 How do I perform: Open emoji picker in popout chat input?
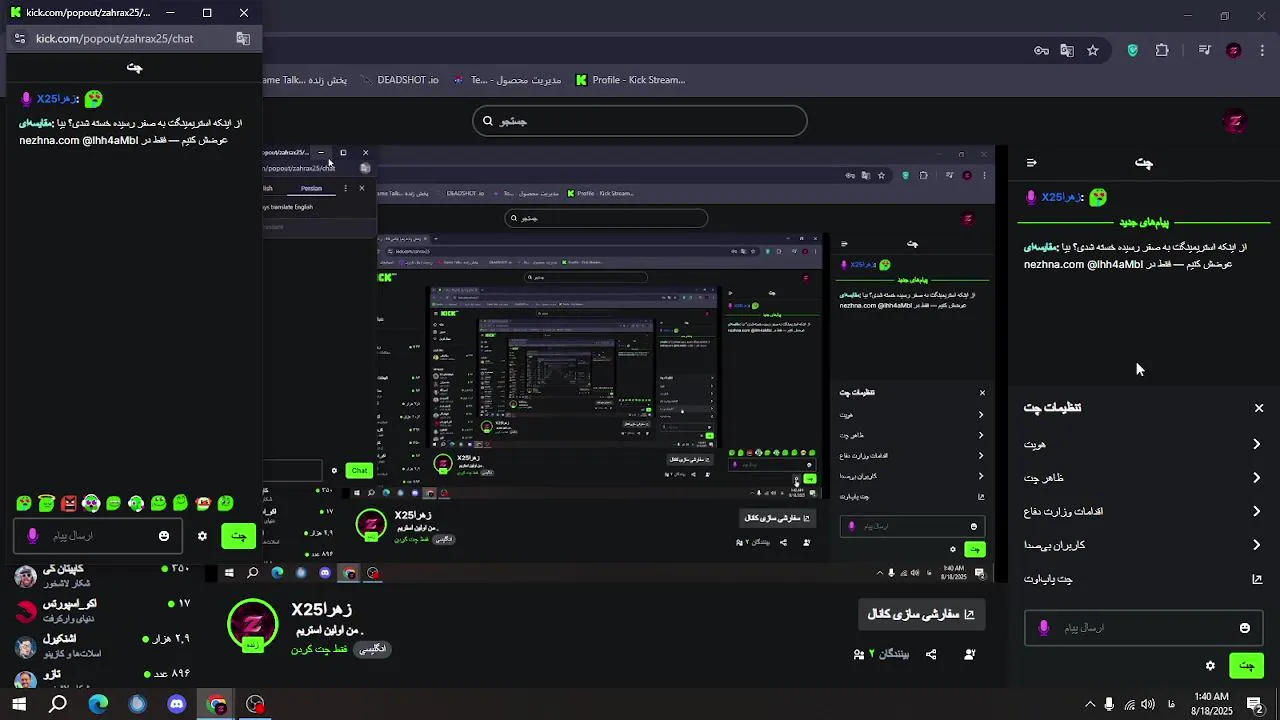(x=164, y=536)
